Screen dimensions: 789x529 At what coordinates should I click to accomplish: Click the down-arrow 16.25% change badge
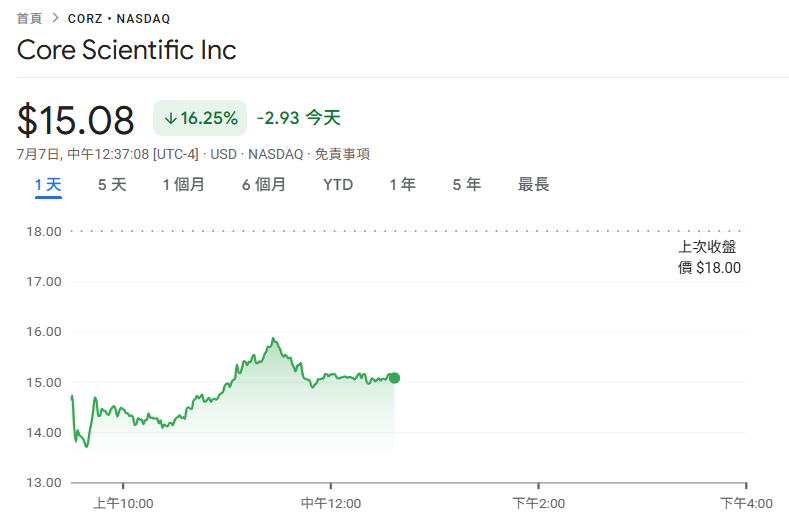point(200,118)
